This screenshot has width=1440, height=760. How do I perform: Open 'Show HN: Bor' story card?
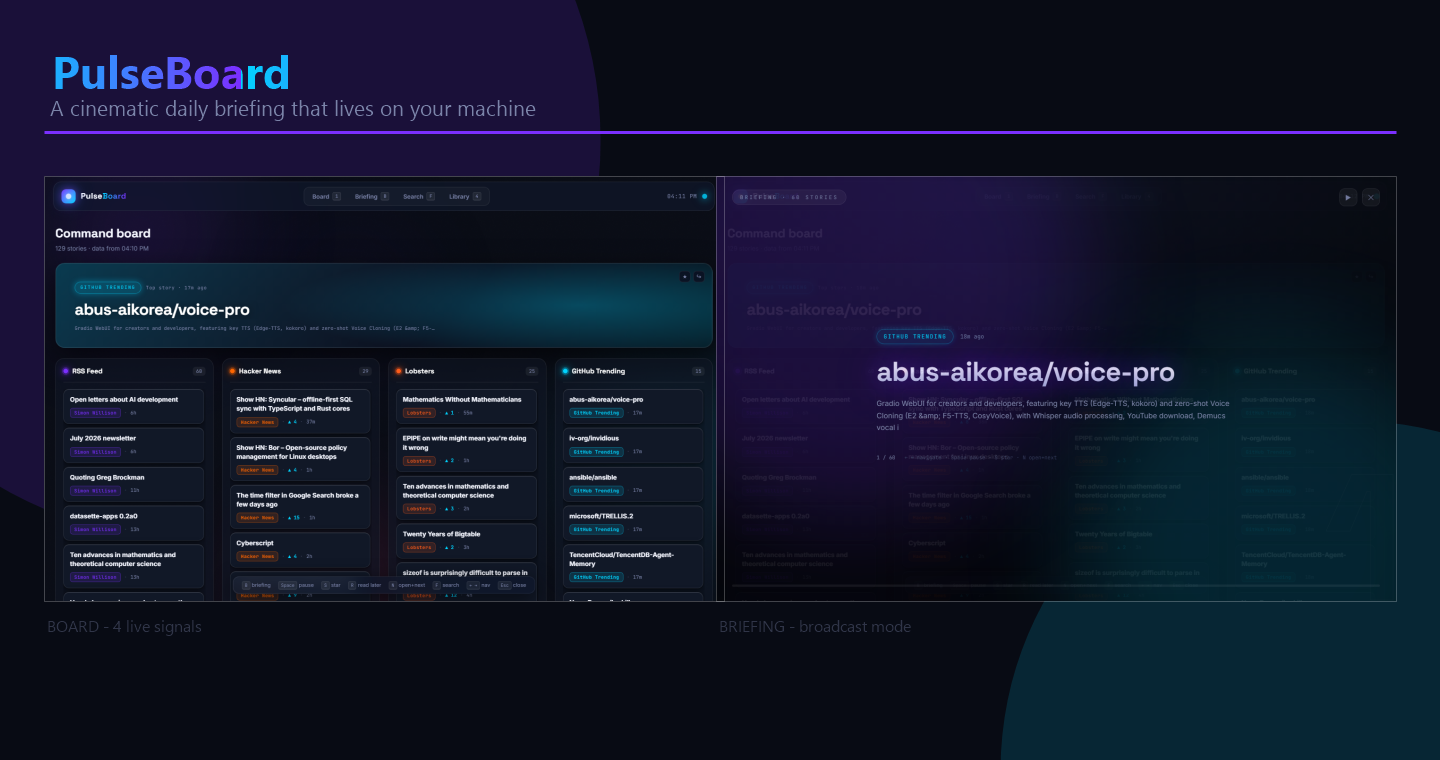point(300,458)
